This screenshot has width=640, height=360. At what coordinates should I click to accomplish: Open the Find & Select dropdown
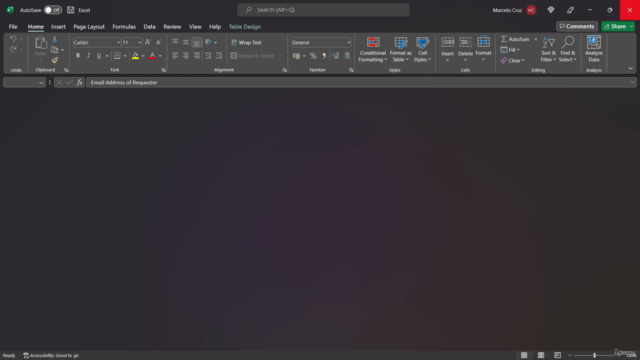click(567, 49)
